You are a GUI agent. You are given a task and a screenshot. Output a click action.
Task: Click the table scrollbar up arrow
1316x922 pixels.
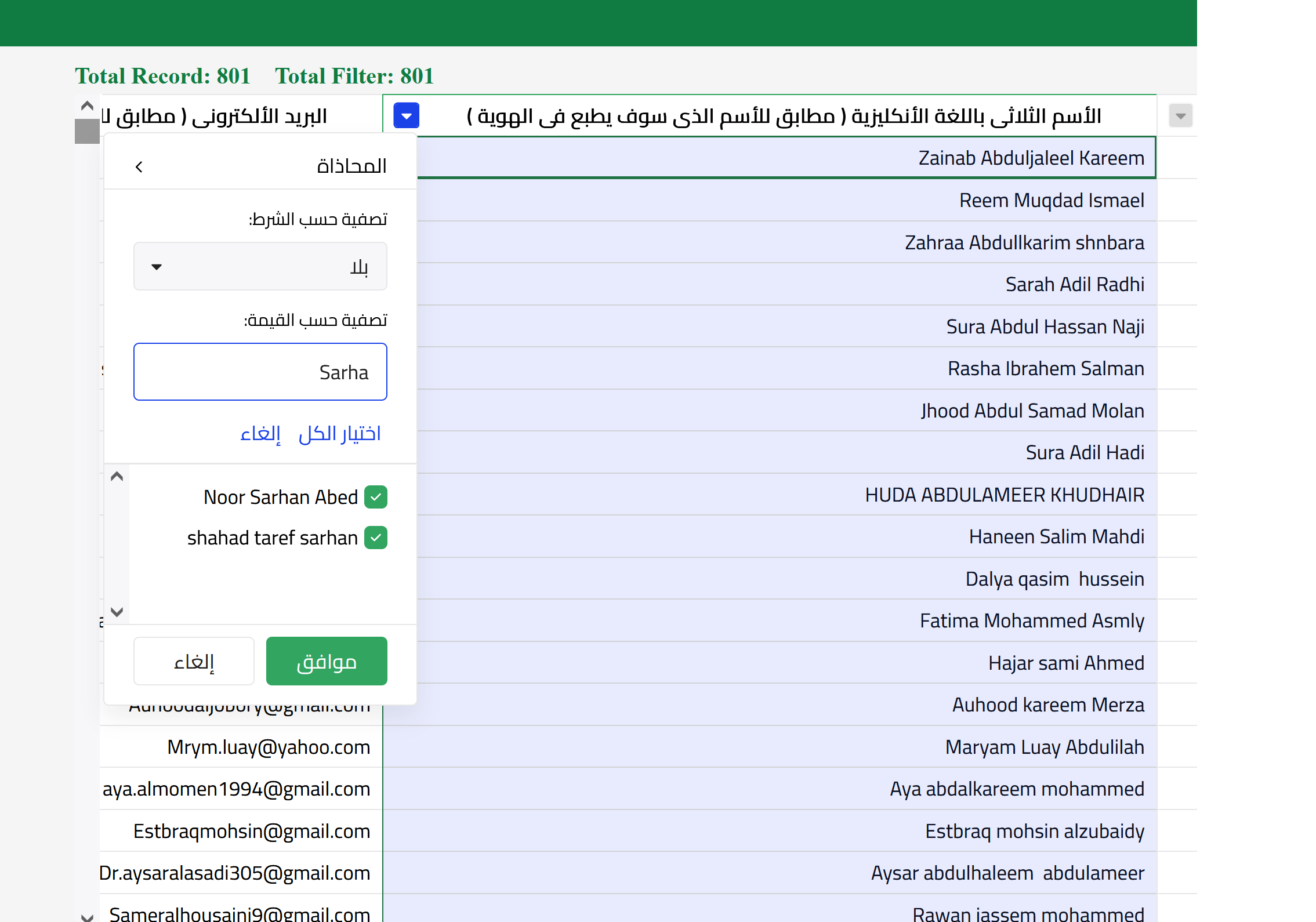[x=87, y=106]
